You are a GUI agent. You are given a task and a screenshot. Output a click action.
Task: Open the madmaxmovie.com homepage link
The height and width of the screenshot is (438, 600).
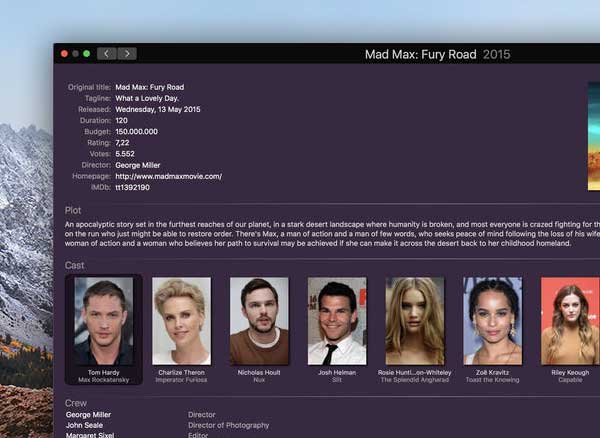pos(168,176)
